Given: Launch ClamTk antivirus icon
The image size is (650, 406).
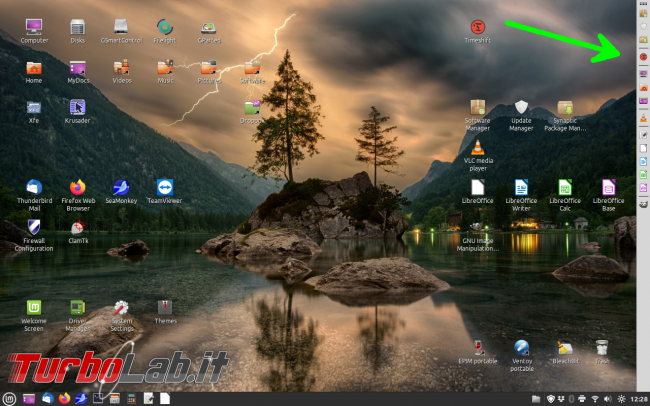Looking at the screenshot, I should tap(78, 227).
